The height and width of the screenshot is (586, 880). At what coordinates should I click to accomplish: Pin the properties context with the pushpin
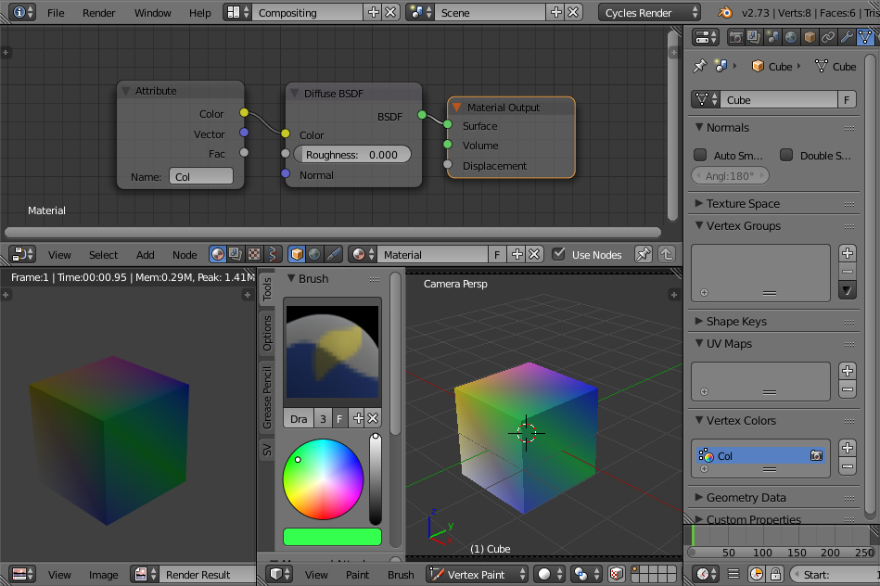click(x=700, y=66)
